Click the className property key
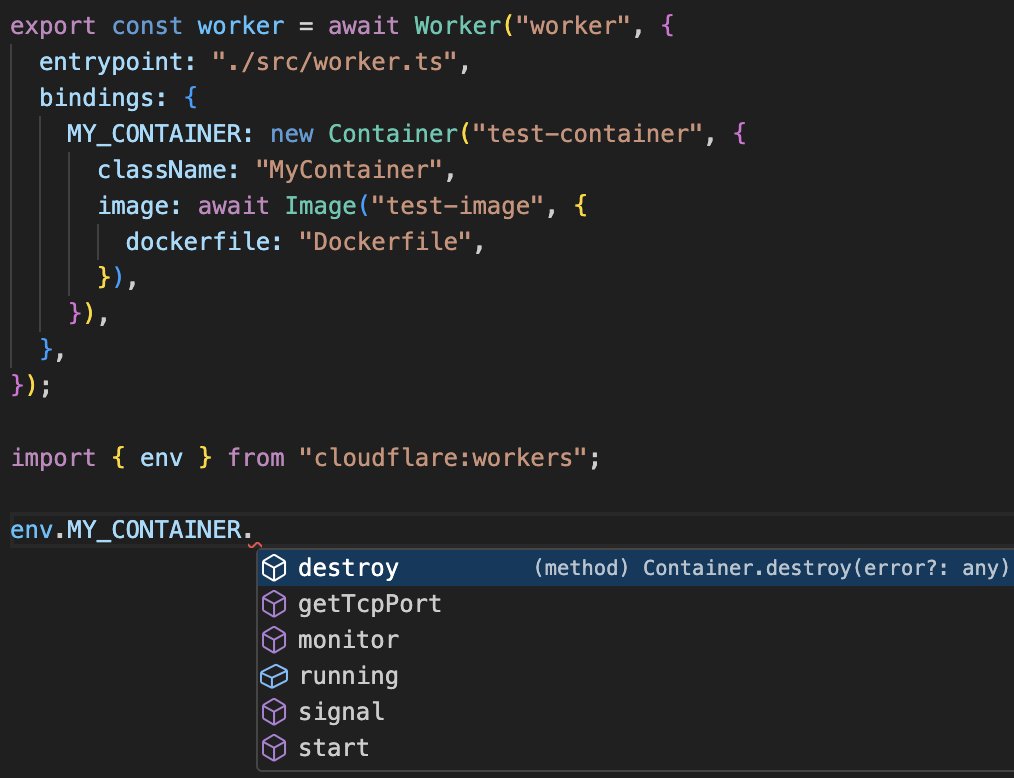This screenshot has width=1014, height=778. [x=160, y=169]
